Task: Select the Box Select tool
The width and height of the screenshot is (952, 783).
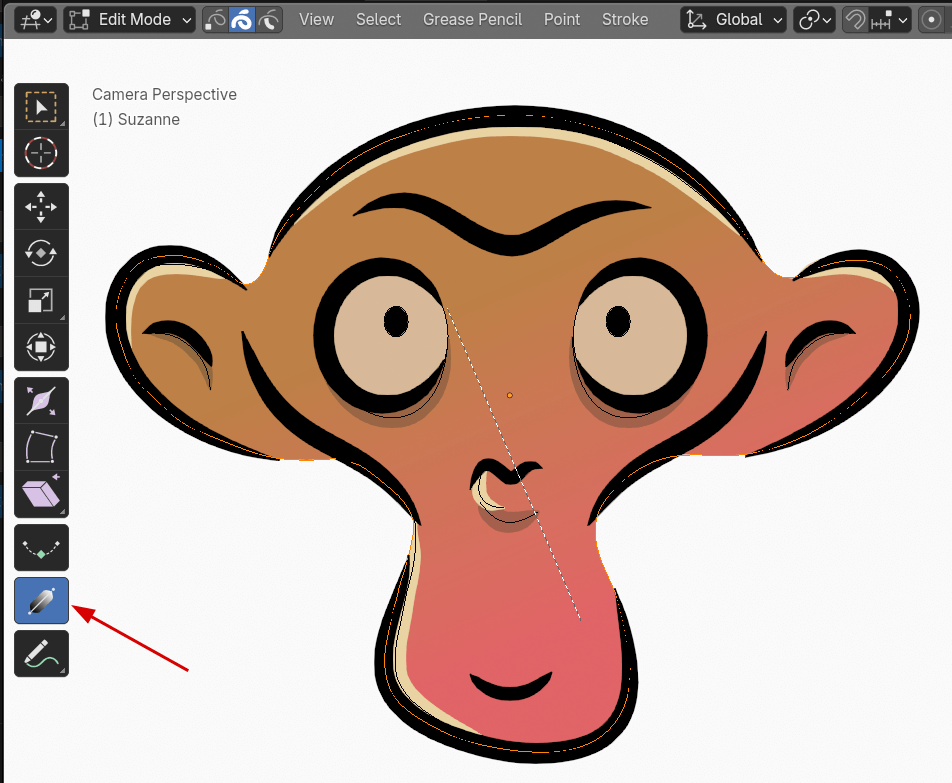Action: point(41,107)
